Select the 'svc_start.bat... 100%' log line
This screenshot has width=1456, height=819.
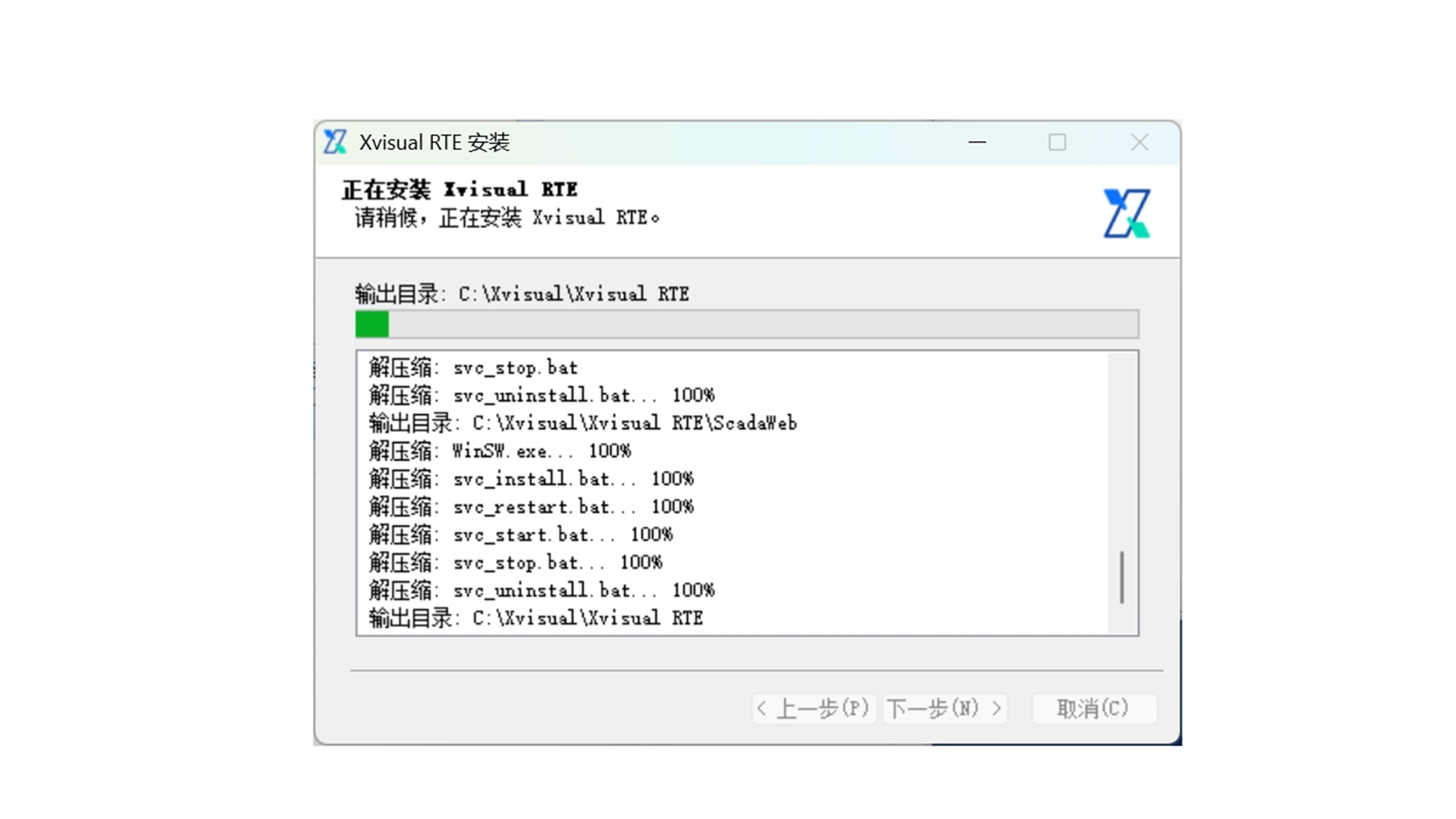[x=521, y=535]
